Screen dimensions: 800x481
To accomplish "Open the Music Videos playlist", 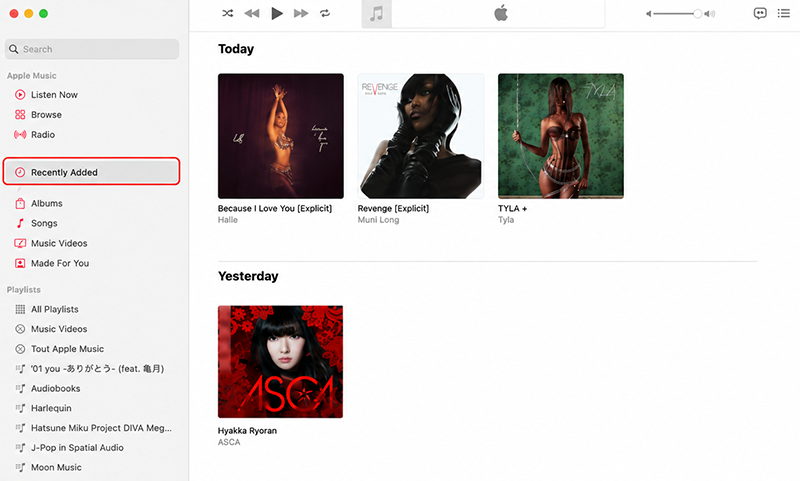I will (x=59, y=329).
